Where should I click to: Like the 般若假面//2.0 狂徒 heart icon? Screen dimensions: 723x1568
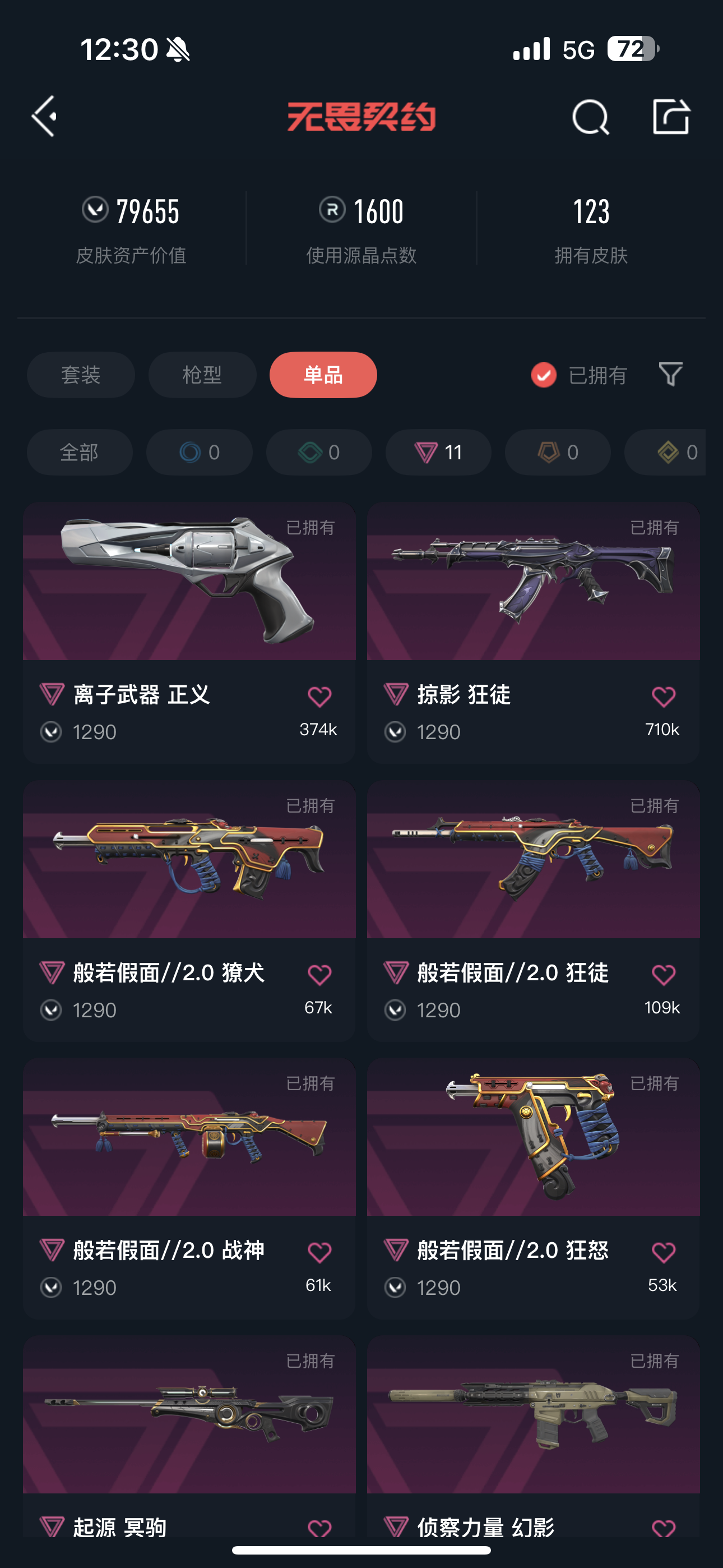click(664, 975)
